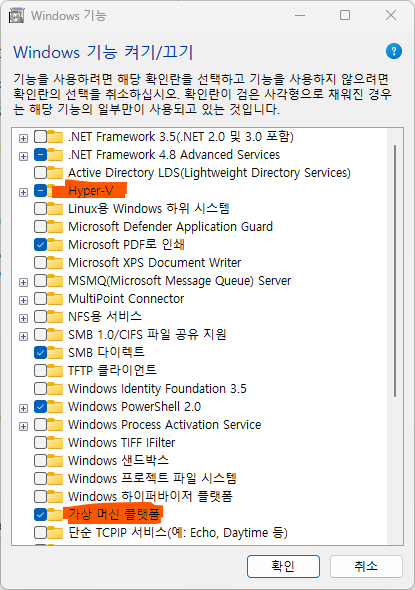Select Windows 프로젝트 파일 시스템 label
The image size is (415, 590).
tap(152, 478)
